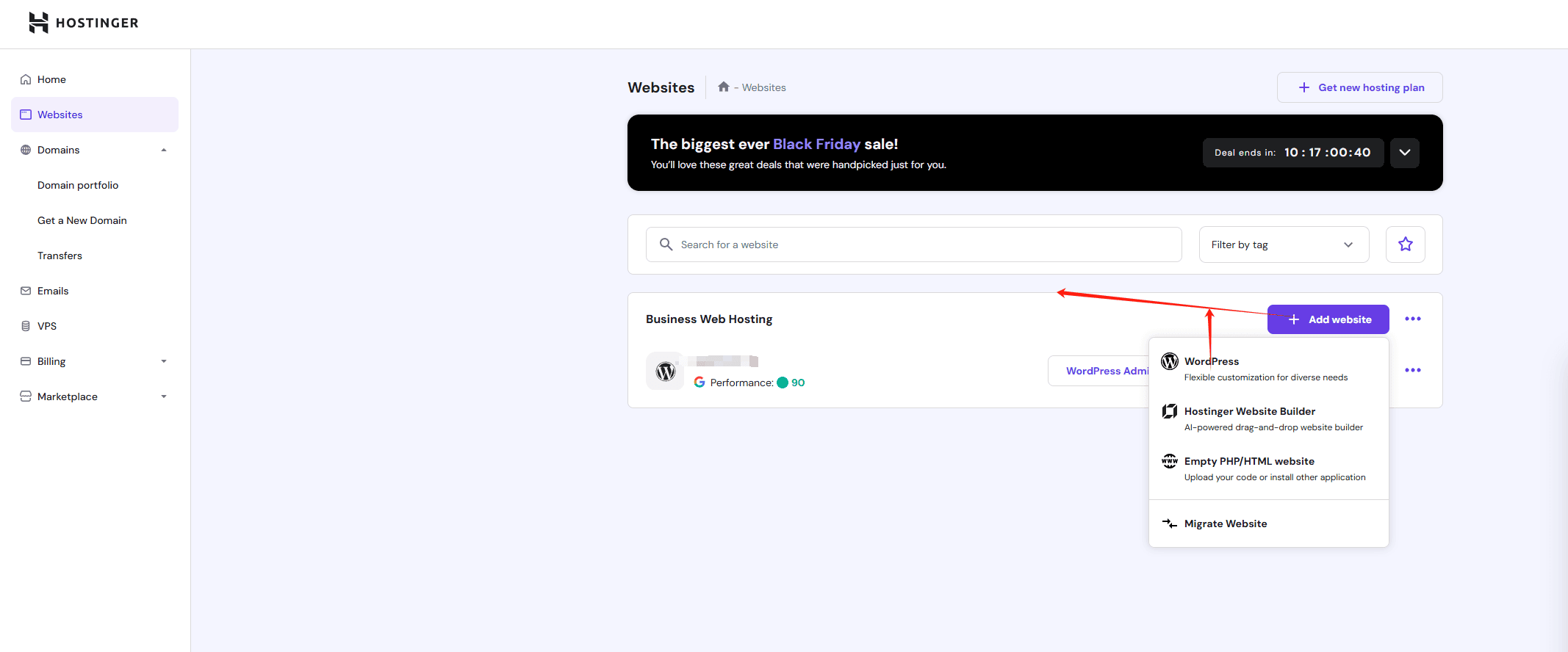Open the Filter by tag dropdown
The height and width of the screenshot is (652, 1568).
[1284, 245]
